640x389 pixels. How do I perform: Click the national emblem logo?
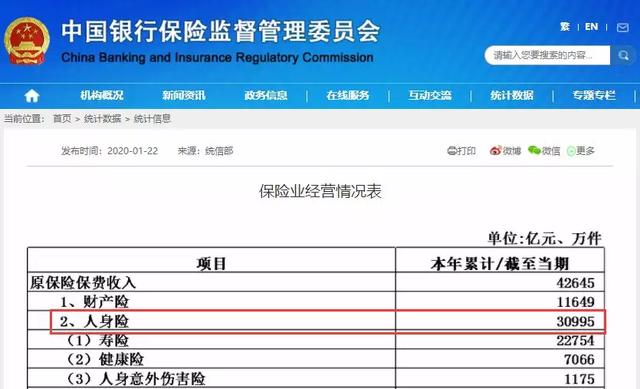(x=27, y=40)
